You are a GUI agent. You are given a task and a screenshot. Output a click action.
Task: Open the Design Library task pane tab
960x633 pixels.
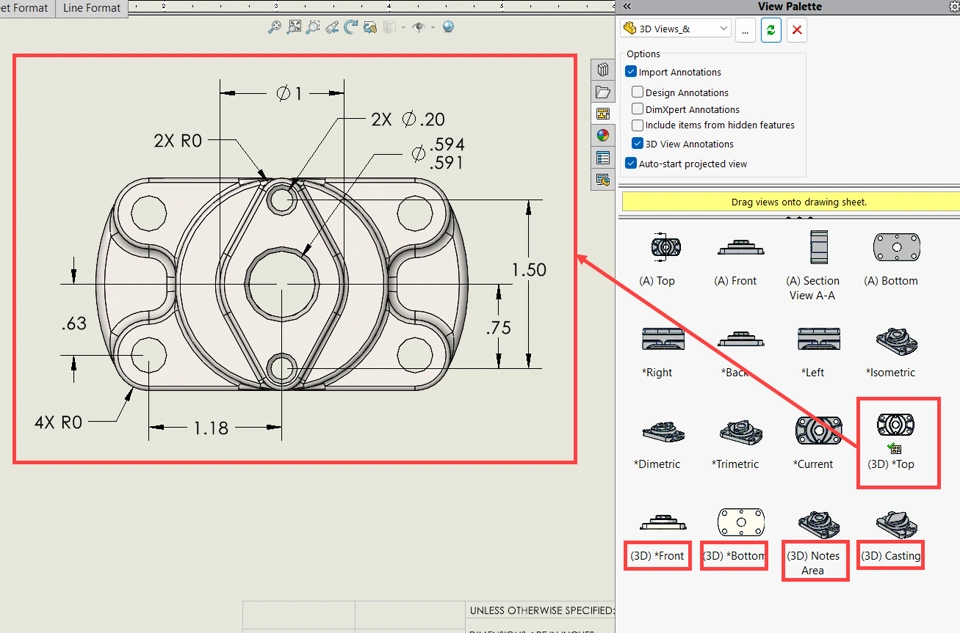coord(603,69)
